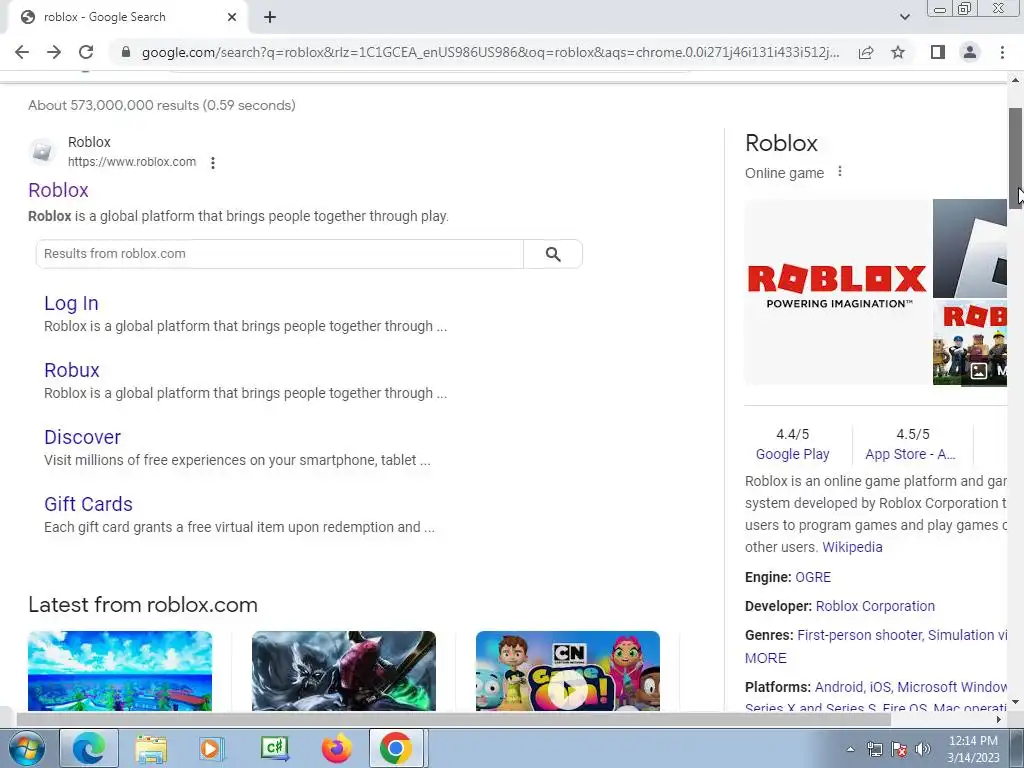Screen dimensions: 1024x768
Task: Go forward using the browser forward arrow
Action: [x=54, y=52]
